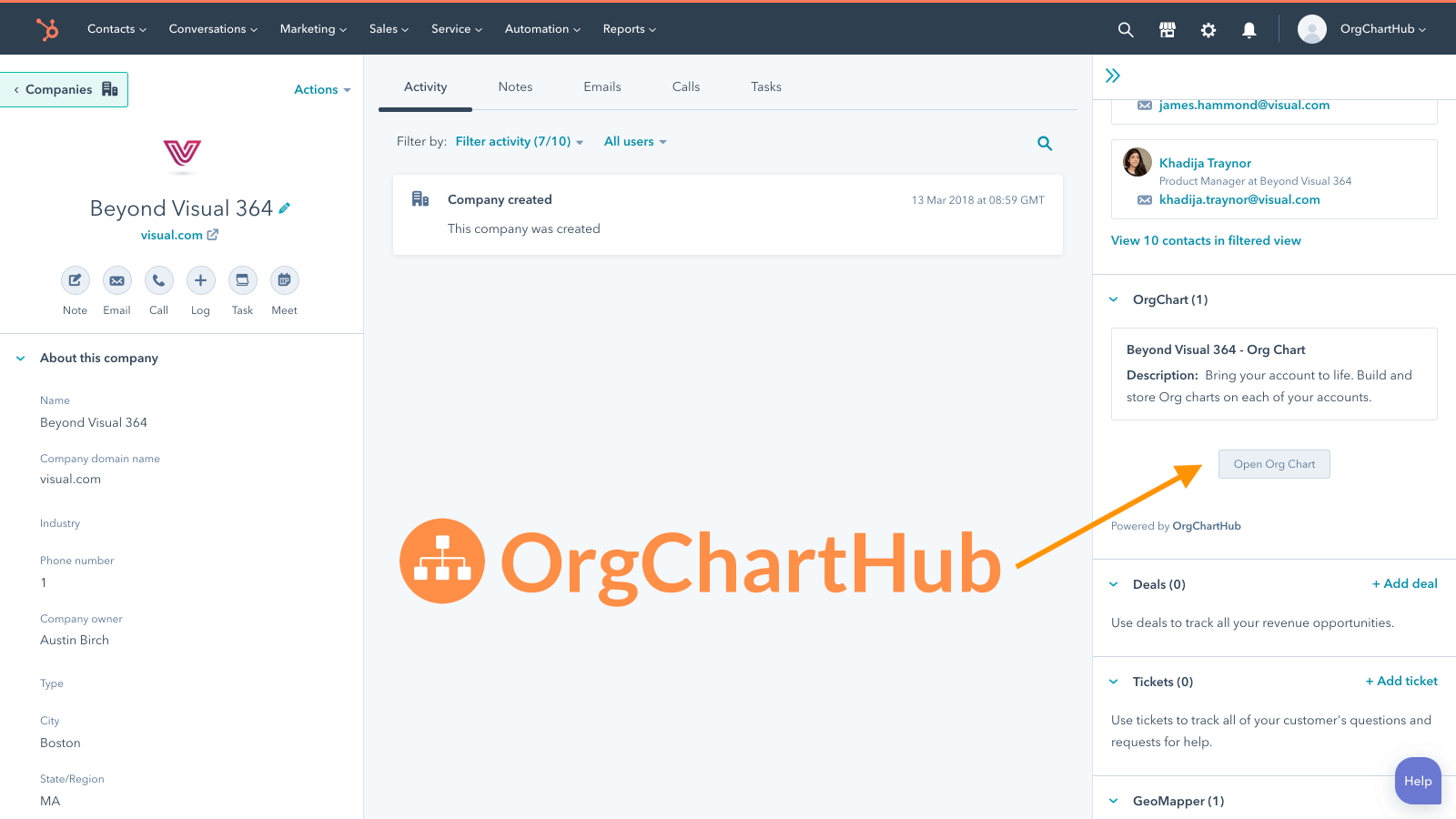Edit company name with pencil icon
The height and width of the screenshot is (819, 1456).
tap(285, 208)
